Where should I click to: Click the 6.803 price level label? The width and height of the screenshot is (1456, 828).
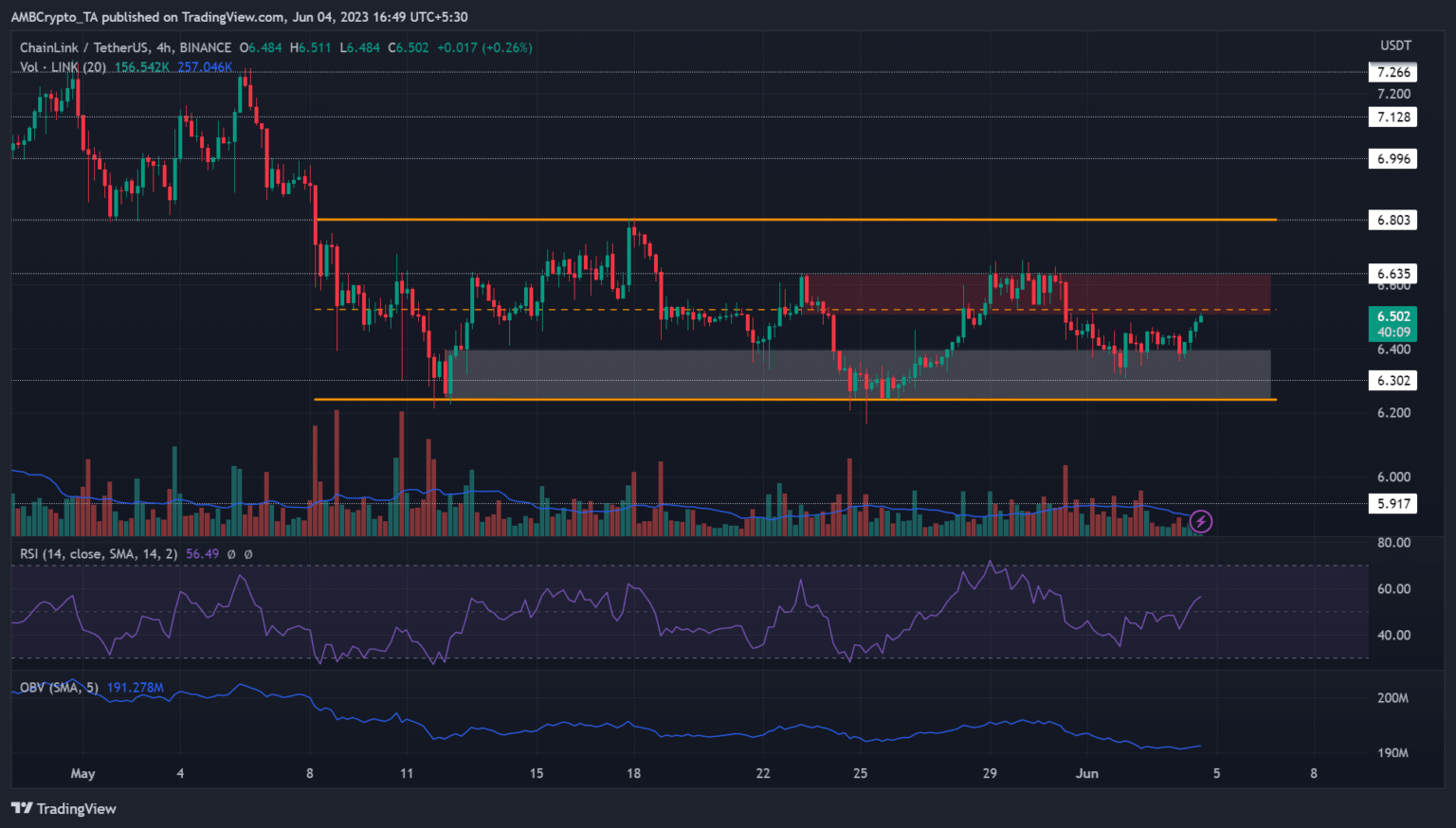tap(1392, 220)
